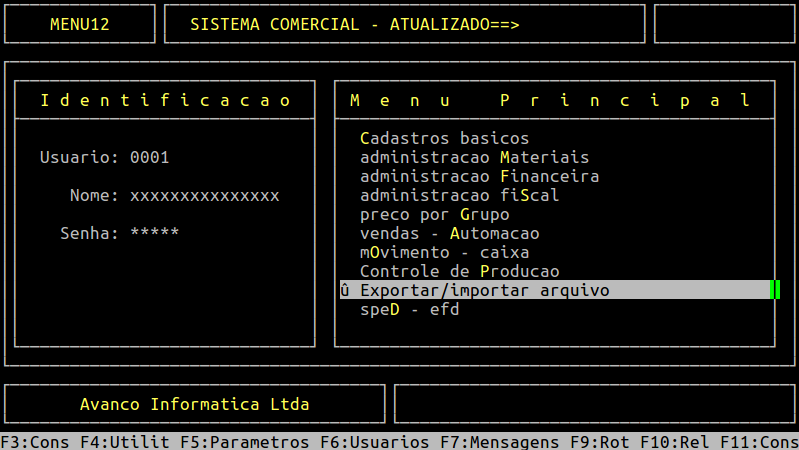Open Controle de Producao entry

pos(459,271)
